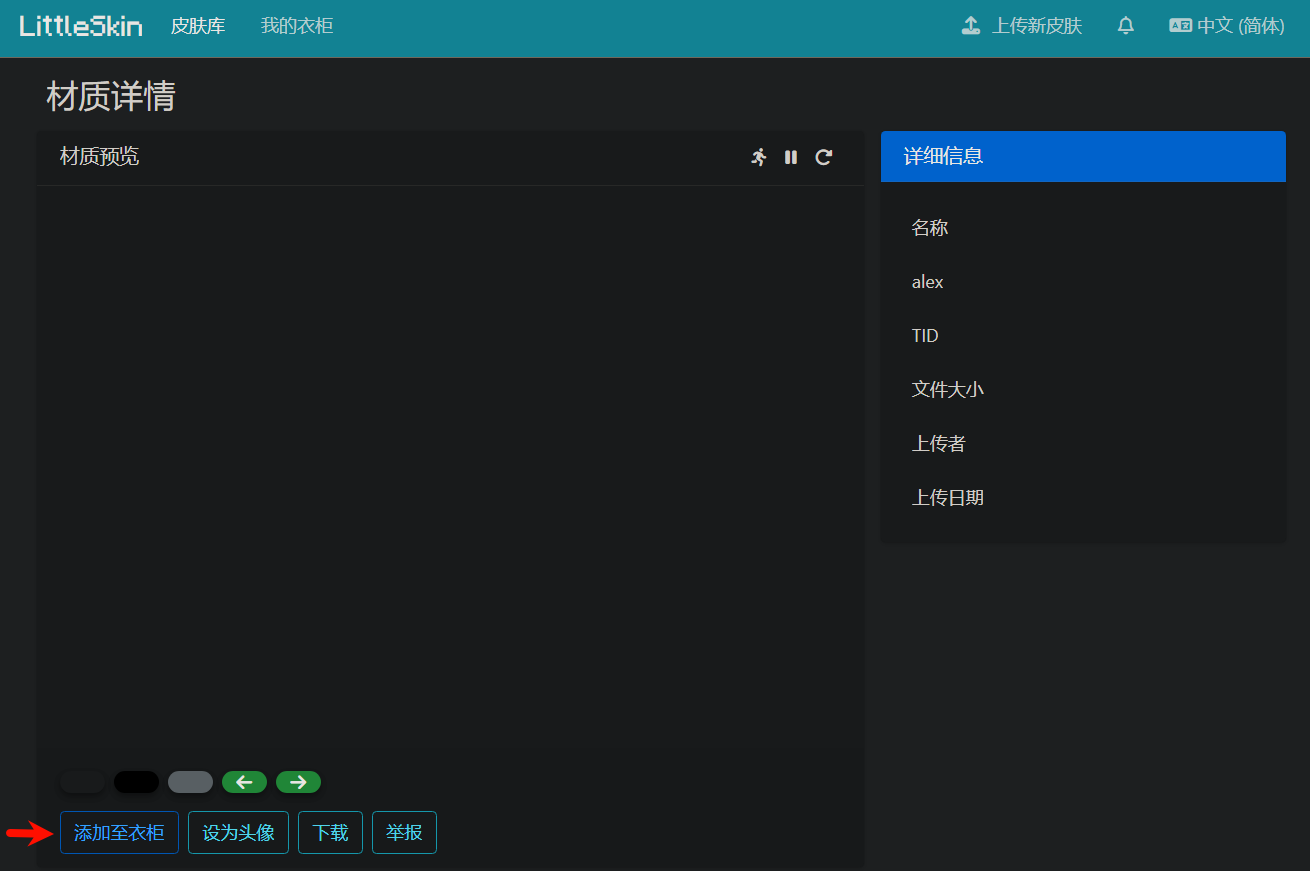The width and height of the screenshot is (1310, 871).
Task: Click the upload icon beside 上传新皮肤
Action: 970,26
